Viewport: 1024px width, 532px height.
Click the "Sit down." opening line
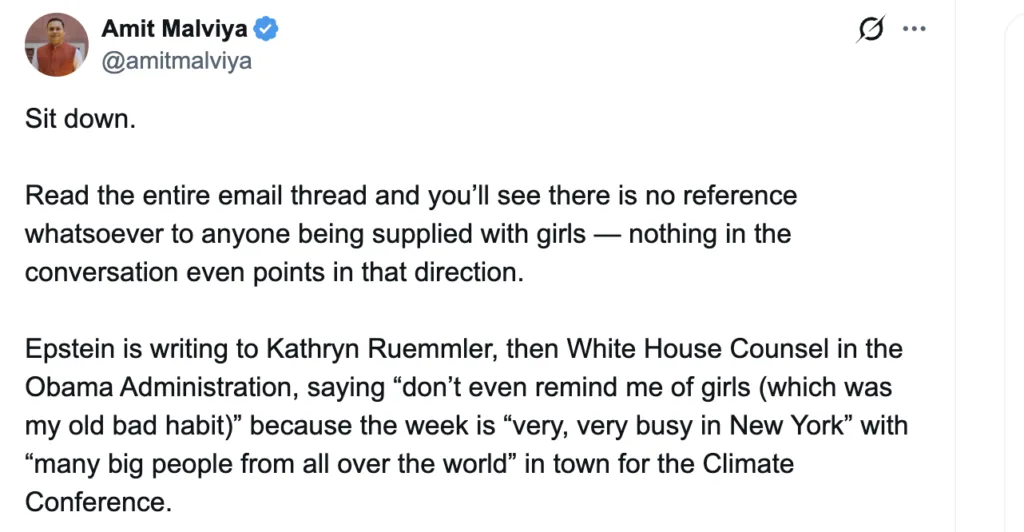[x=79, y=120]
